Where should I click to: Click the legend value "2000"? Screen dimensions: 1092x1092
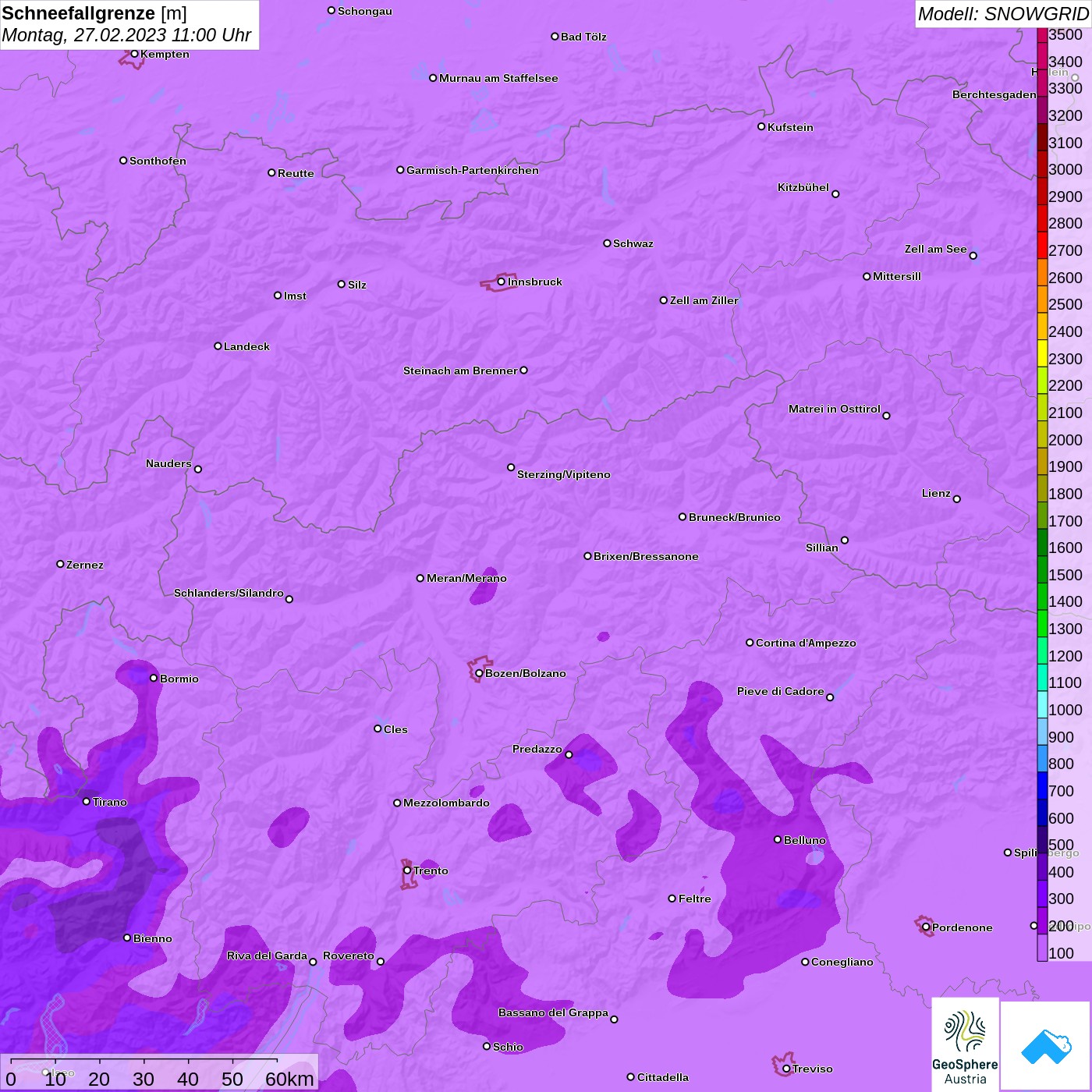[1065, 440]
